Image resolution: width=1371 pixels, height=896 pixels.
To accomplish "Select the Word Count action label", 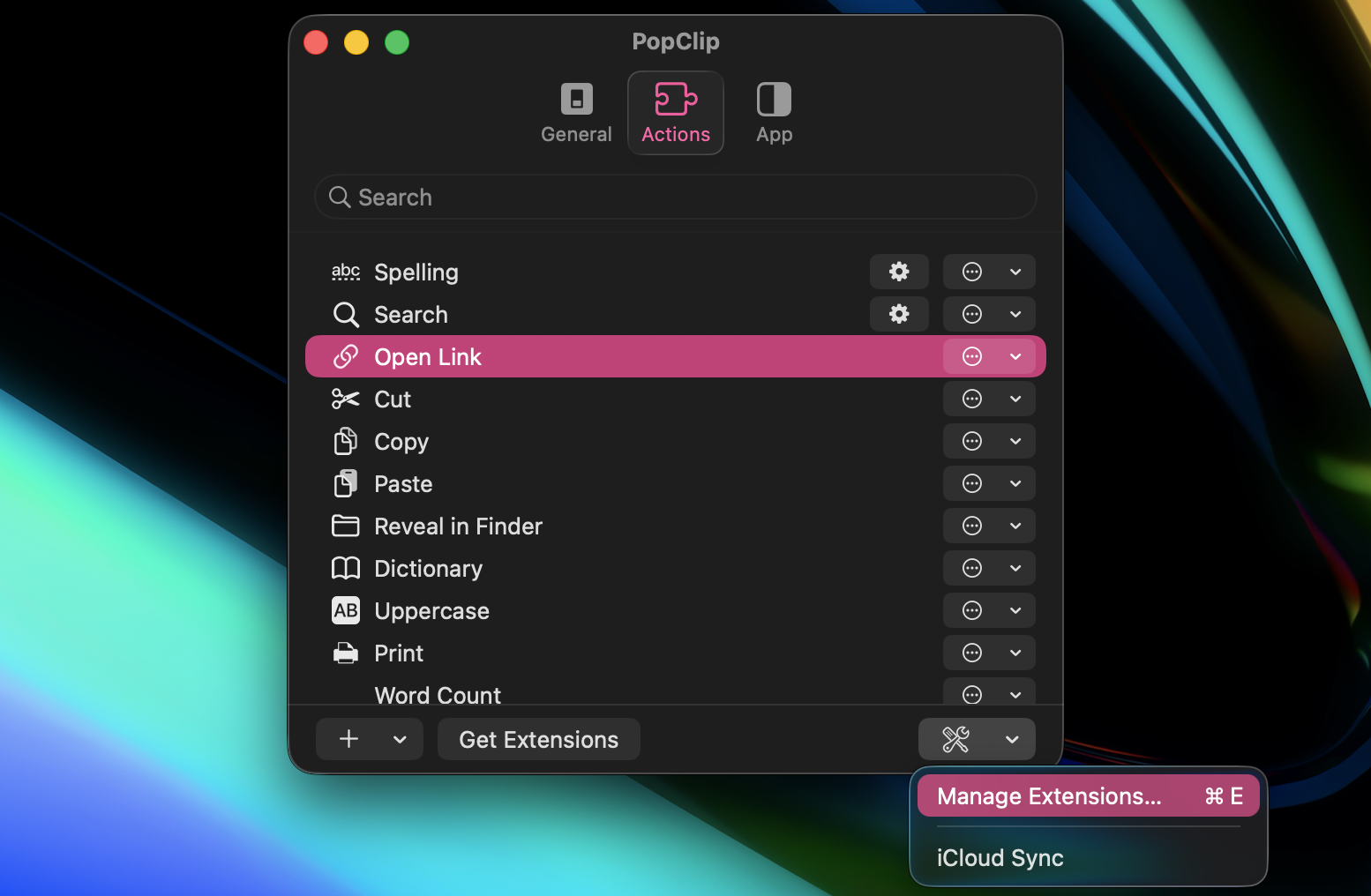I will [438, 695].
